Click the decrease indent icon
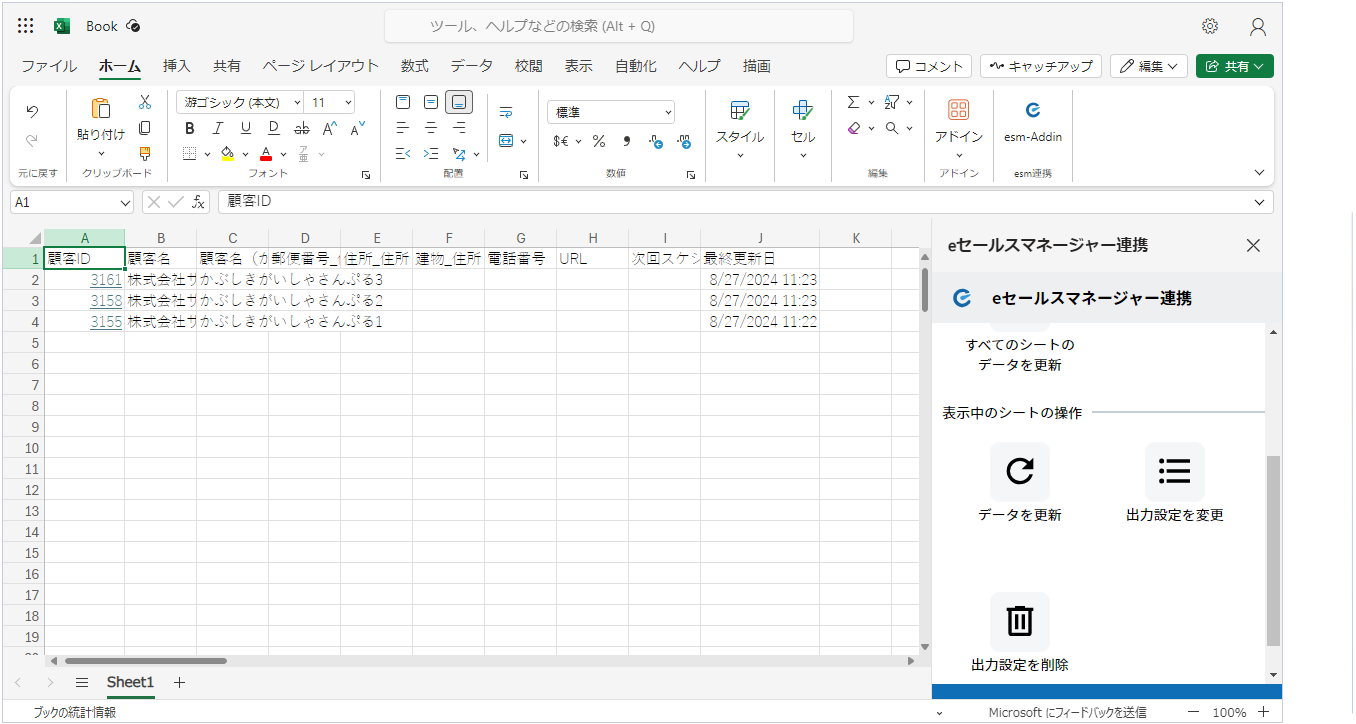Screen dimensions: 1356x724 tap(403, 154)
